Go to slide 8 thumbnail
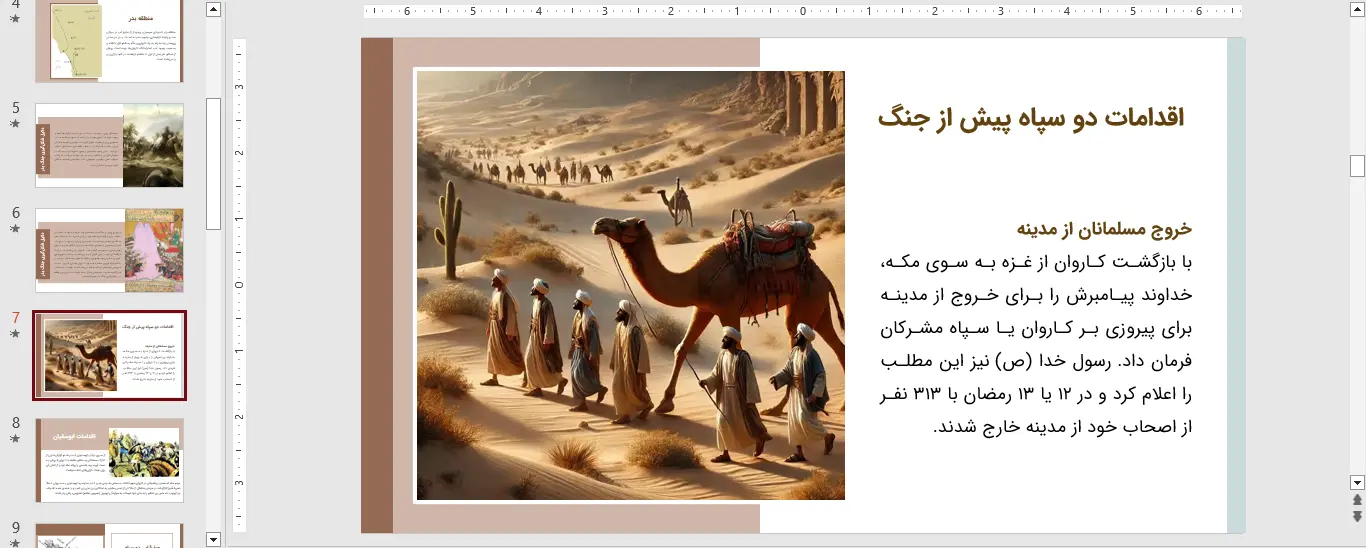This screenshot has width=1366, height=548. [x=109, y=460]
